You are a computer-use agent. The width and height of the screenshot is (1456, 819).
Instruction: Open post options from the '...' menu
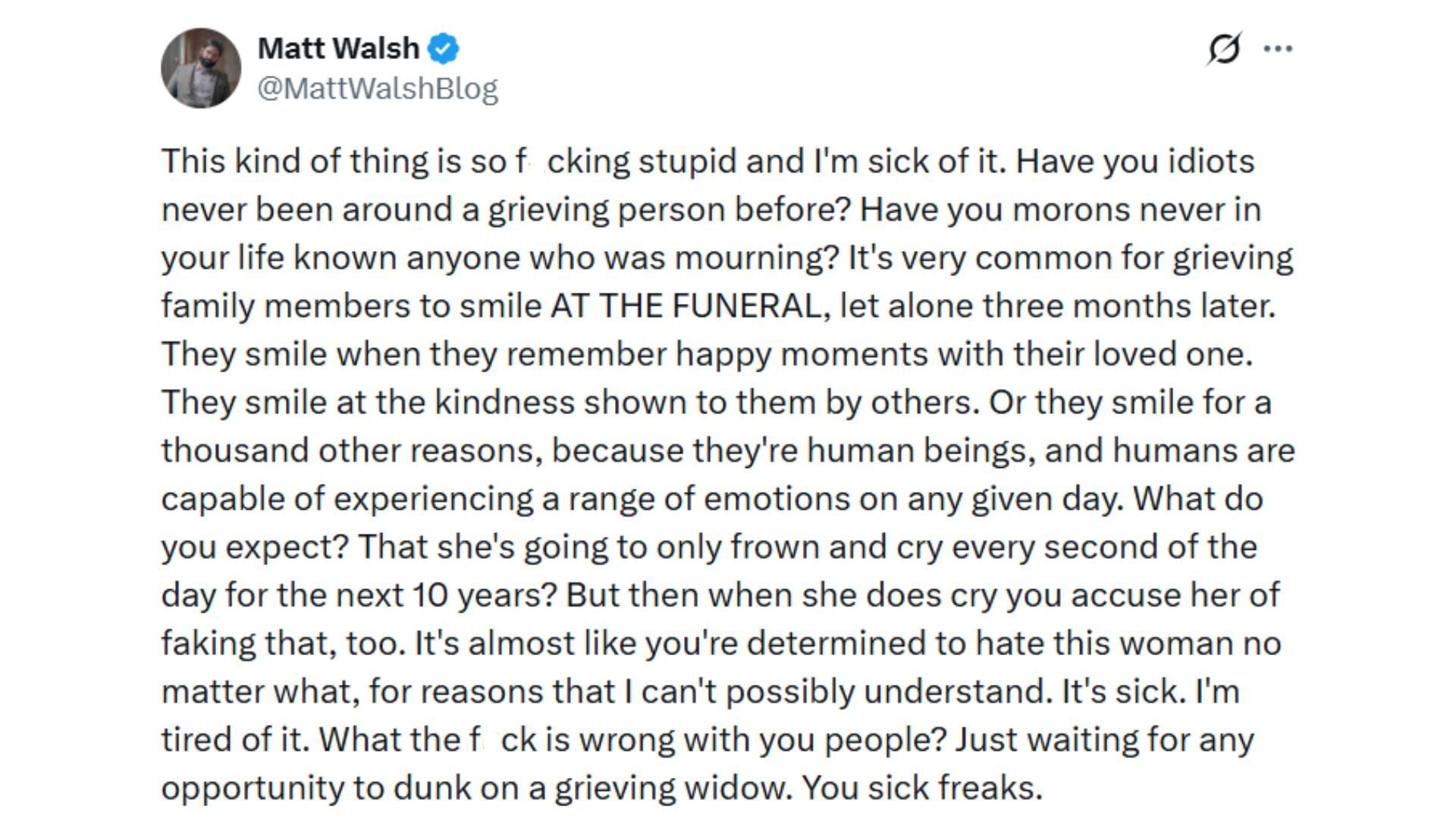pyautogui.click(x=1277, y=48)
